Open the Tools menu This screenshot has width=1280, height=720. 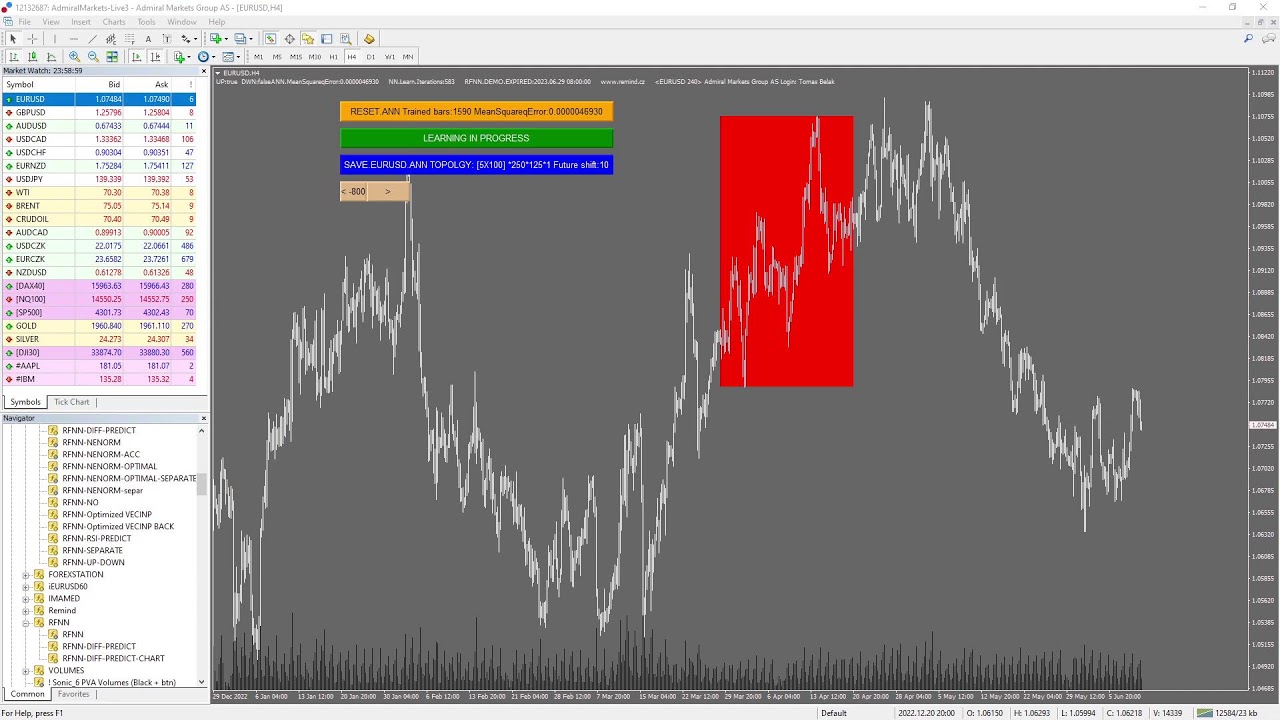click(x=146, y=22)
